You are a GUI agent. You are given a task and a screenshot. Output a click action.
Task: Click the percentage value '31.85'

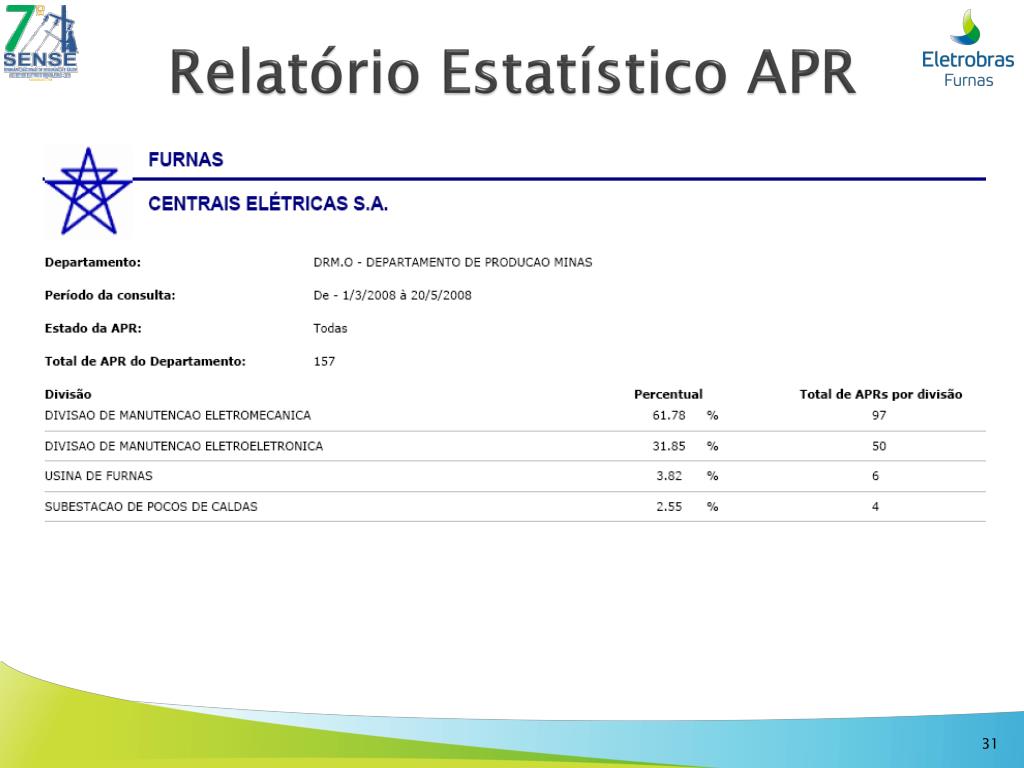pos(669,446)
